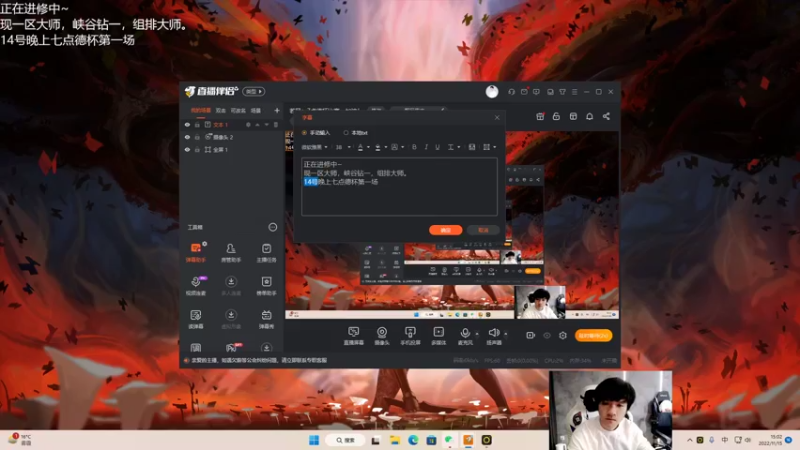The width and height of the screenshot is (800, 450).
Task: Toggle visibility of 文本 1 source
Action: click(x=187, y=124)
